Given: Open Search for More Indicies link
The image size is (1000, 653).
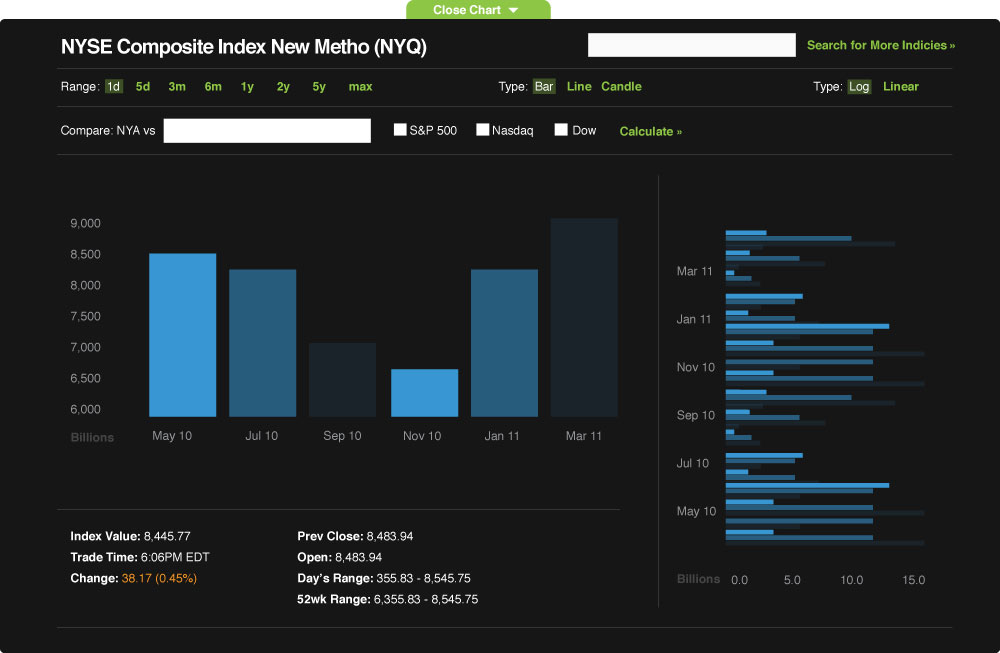Looking at the screenshot, I should [881, 45].
